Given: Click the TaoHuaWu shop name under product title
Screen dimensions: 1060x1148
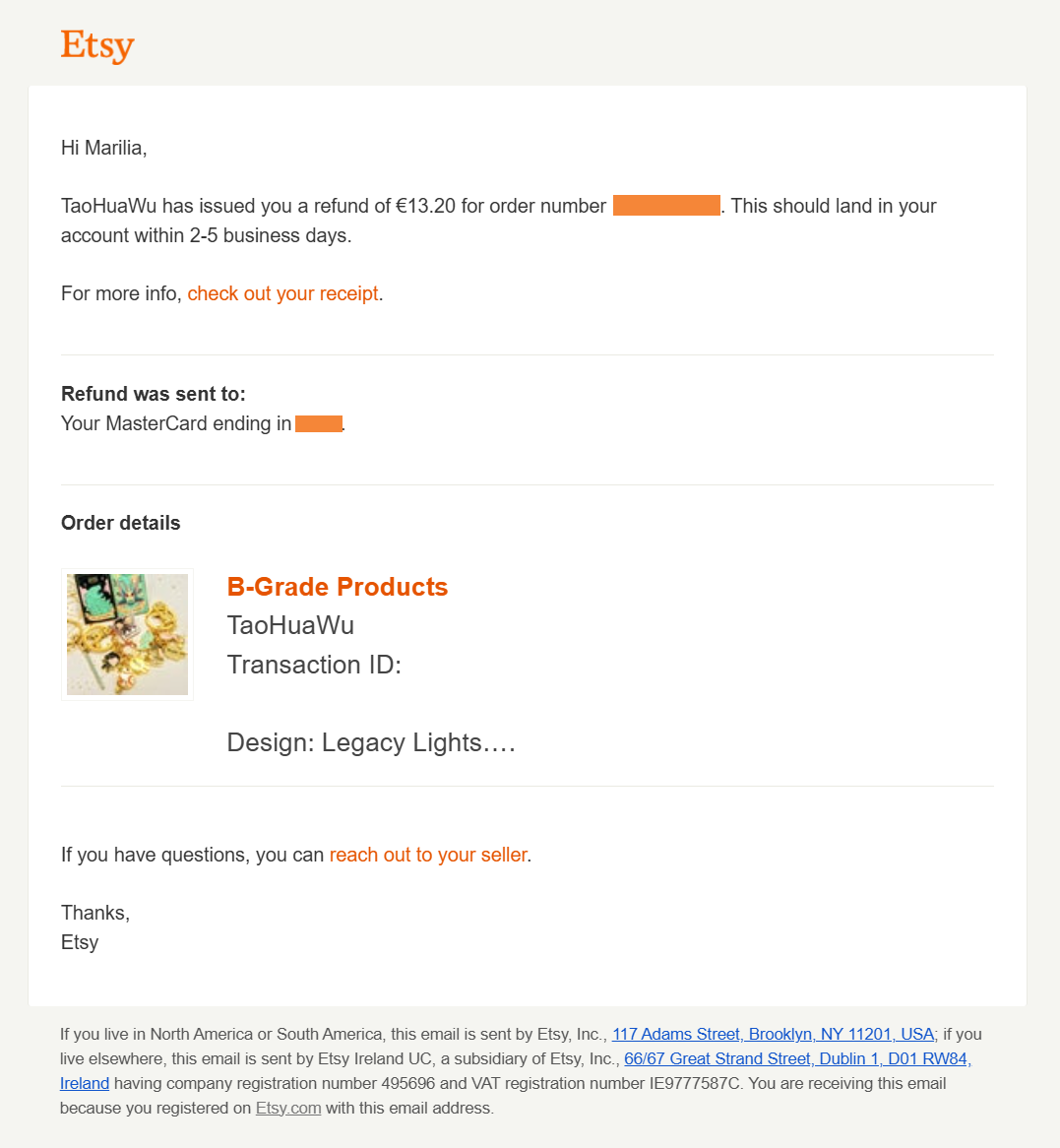Looking at the screenshot, I should [x=290, y=625].
